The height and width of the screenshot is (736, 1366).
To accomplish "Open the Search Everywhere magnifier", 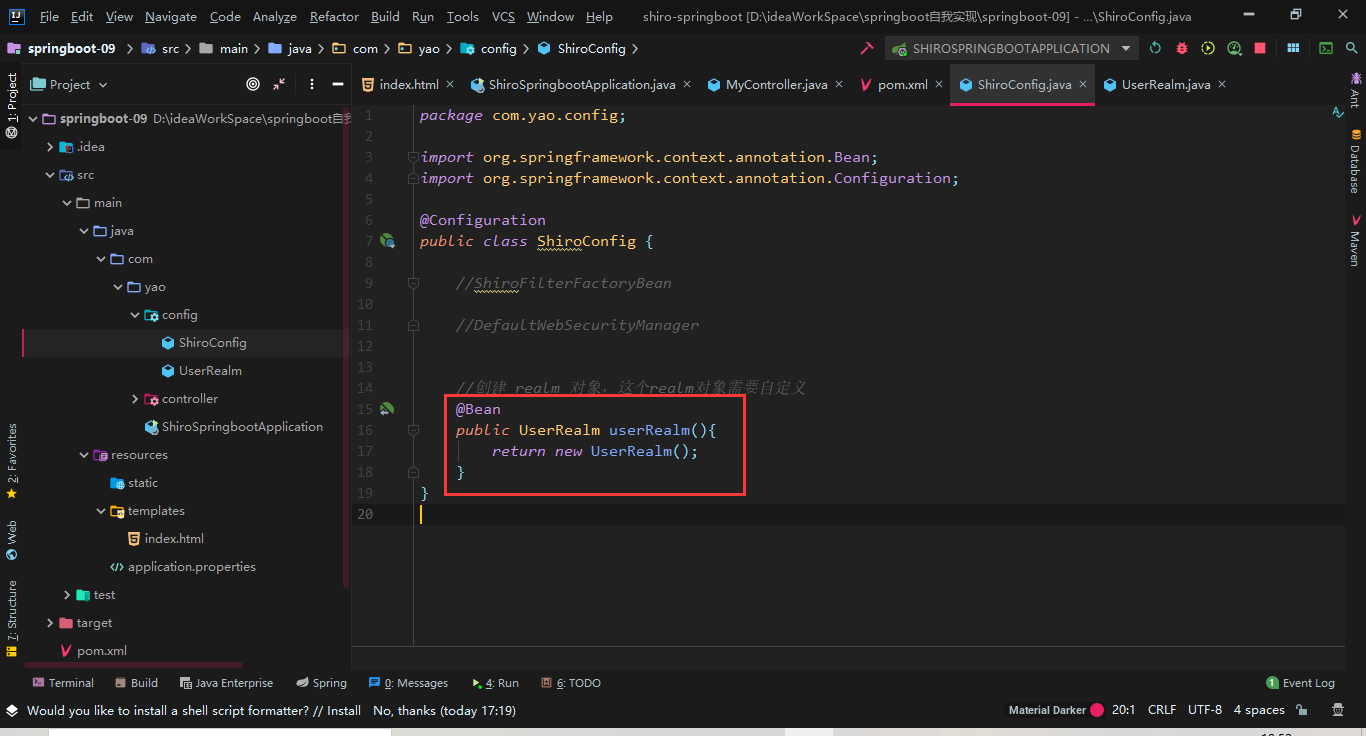I will coord(1350,48).
